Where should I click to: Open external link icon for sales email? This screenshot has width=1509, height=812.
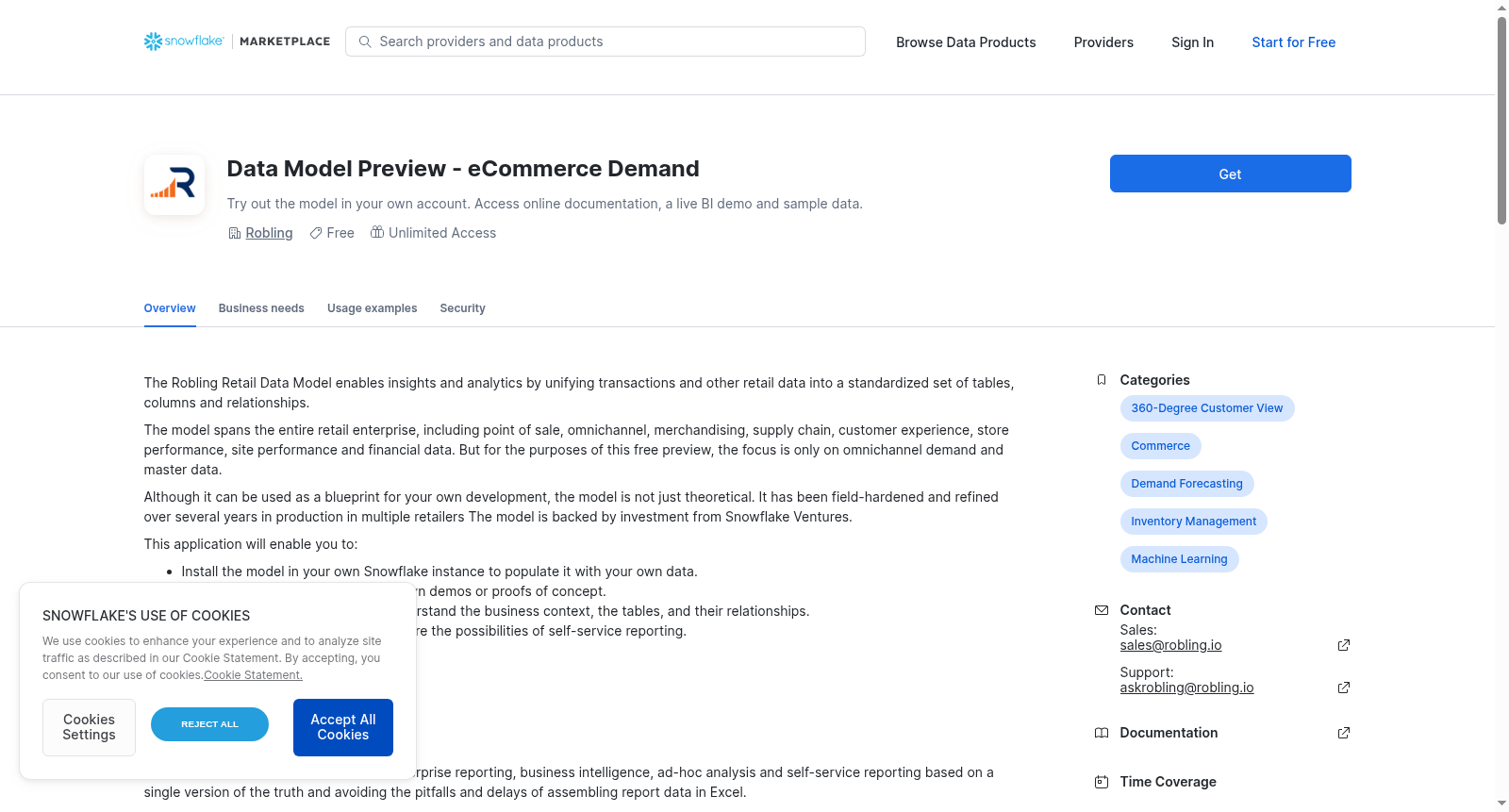(x=1344, y=645)
